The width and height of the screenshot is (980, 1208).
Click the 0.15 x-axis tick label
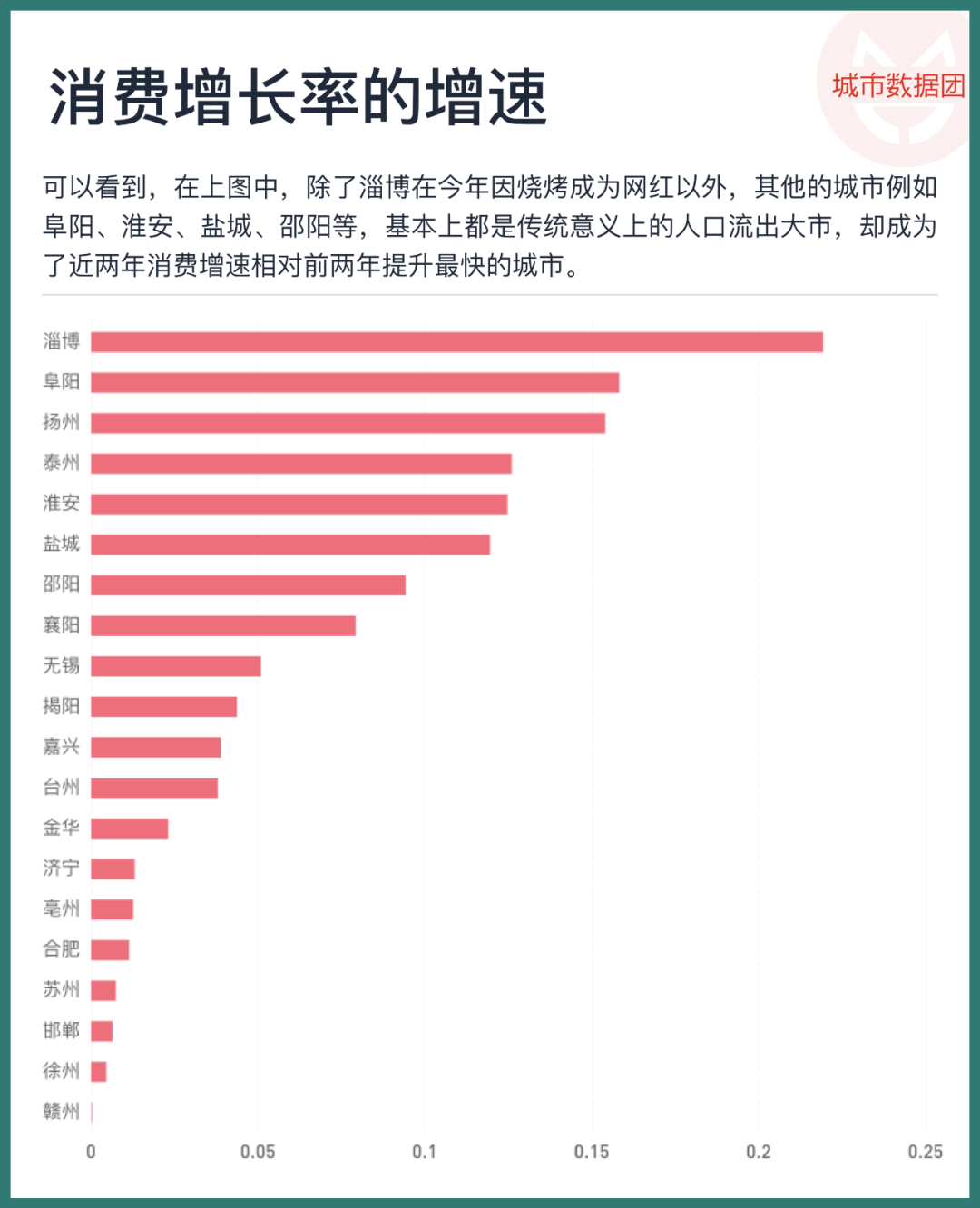[592, 1152]
